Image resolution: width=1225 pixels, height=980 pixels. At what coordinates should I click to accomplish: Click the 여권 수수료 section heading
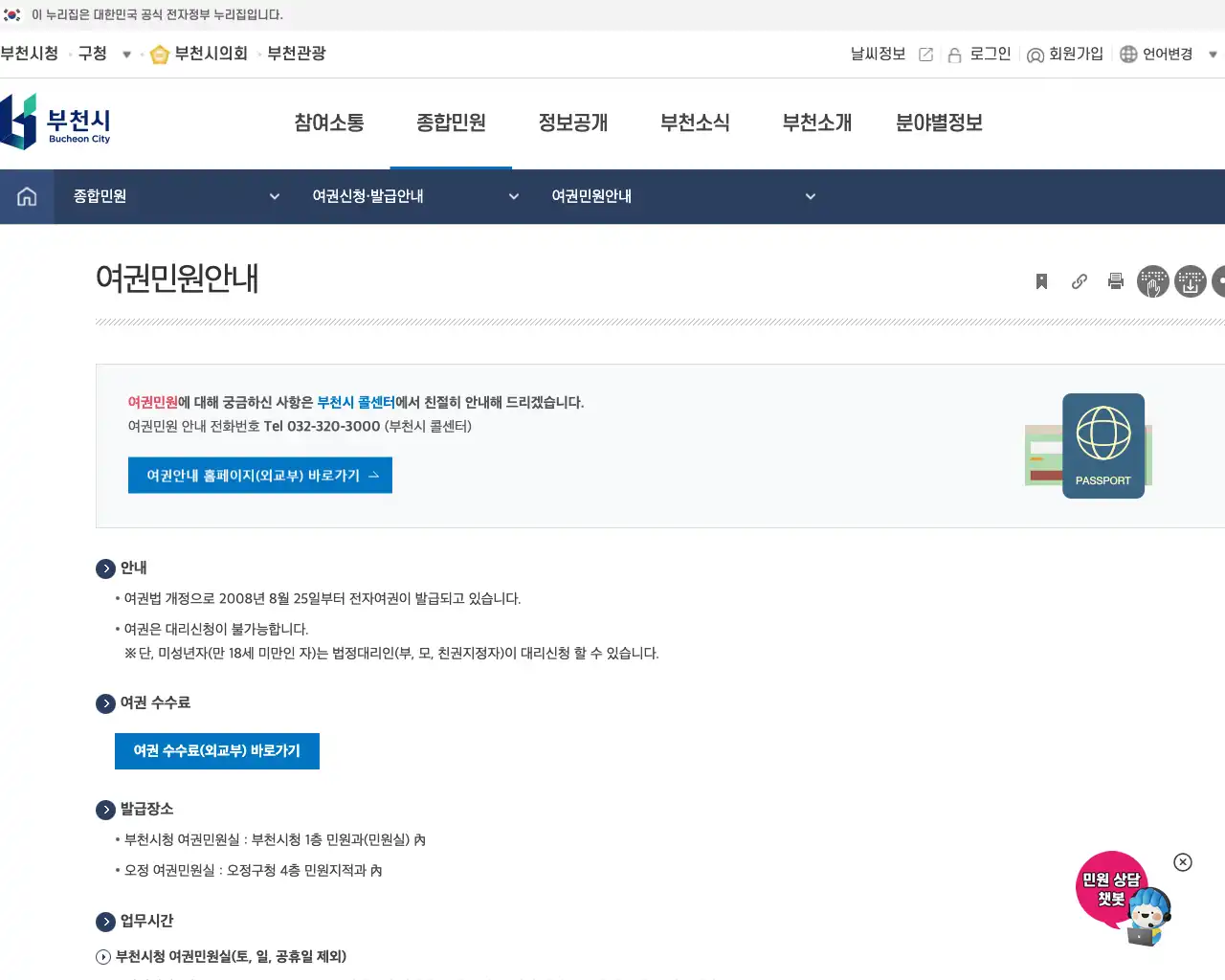point(155,703)
